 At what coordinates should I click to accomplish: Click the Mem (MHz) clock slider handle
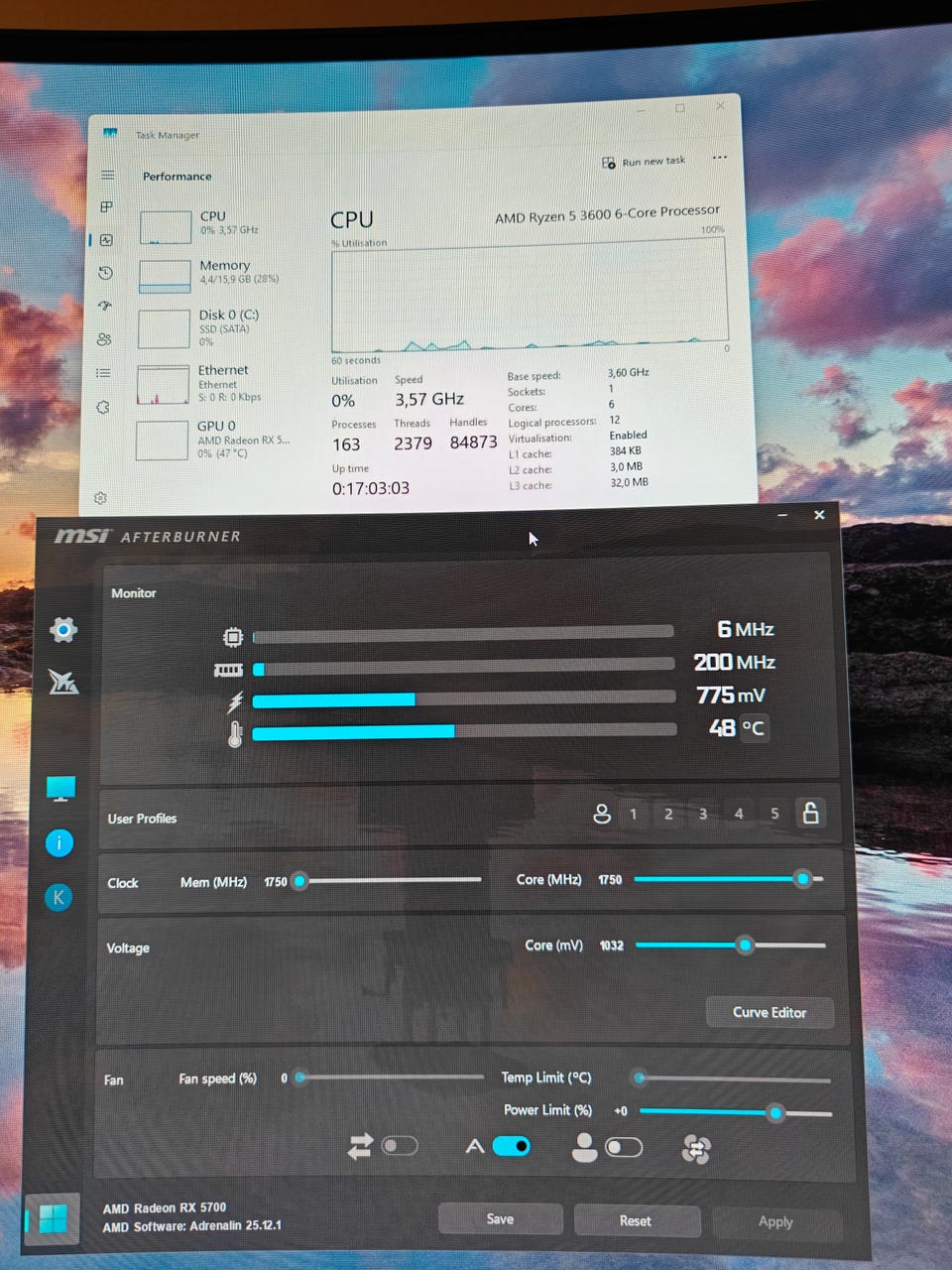pos(299,881)
